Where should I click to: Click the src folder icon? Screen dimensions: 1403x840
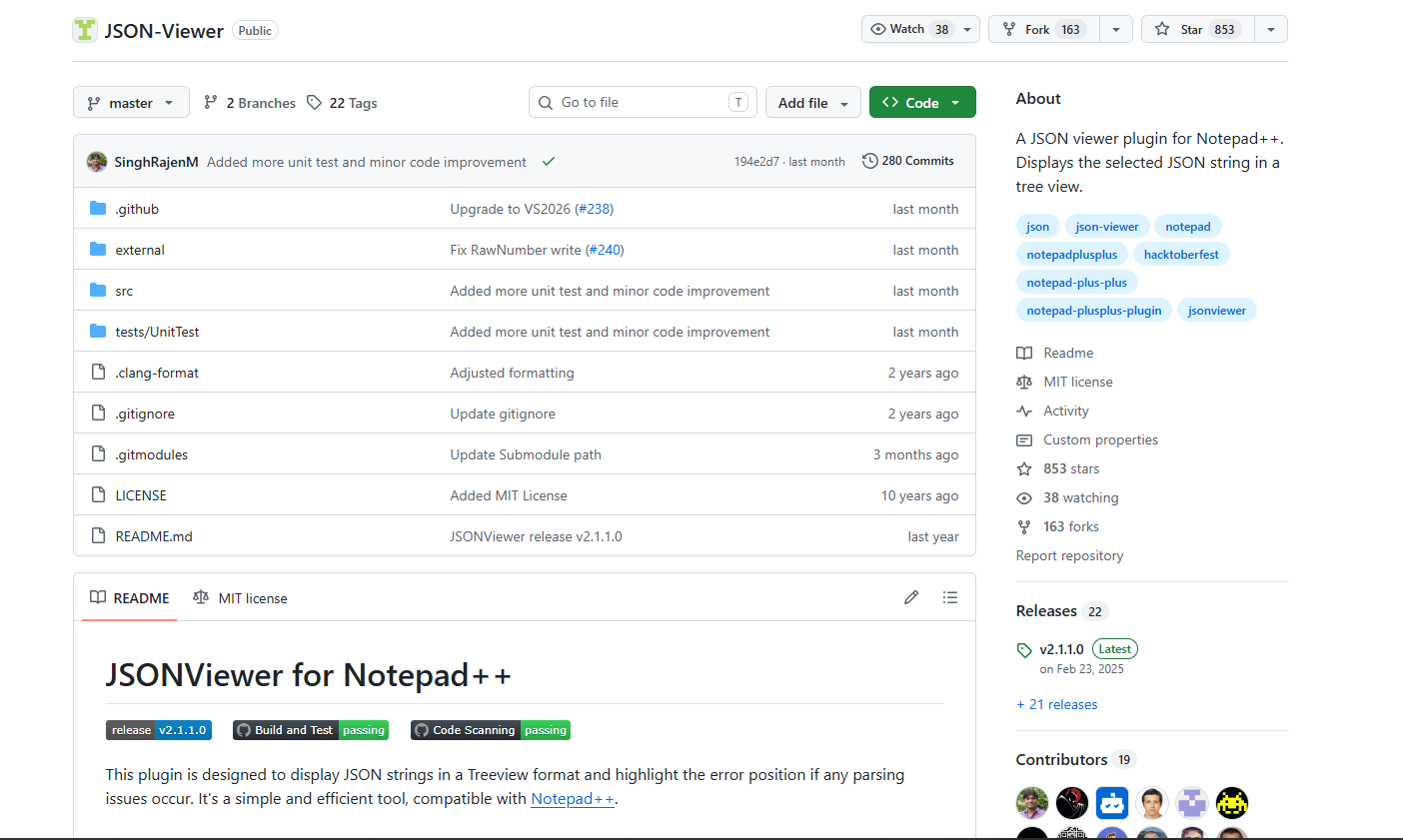click(x=99, y=290)
